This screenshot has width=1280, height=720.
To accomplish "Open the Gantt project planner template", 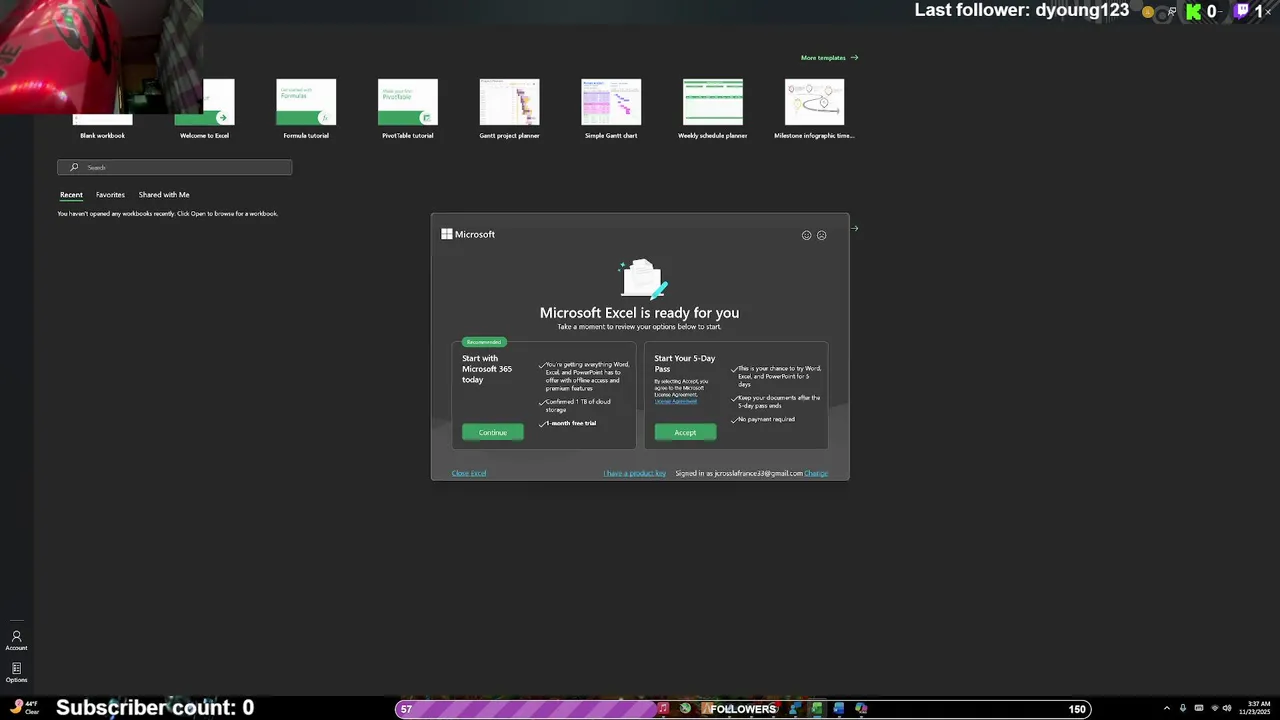I will (x=509, y=109).
